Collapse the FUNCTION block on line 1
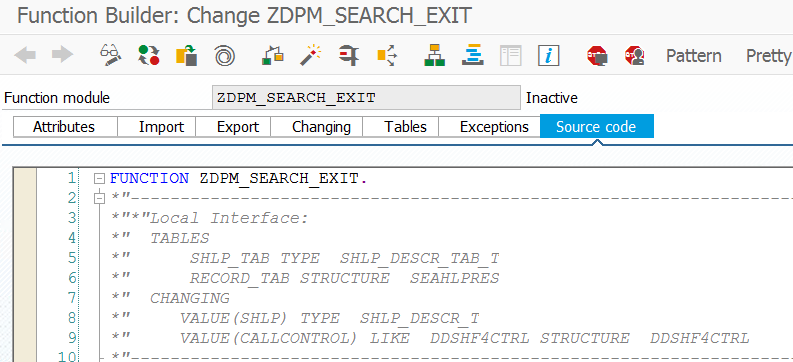The width and height of the screenshot is (793, 362). pos(100,178)
